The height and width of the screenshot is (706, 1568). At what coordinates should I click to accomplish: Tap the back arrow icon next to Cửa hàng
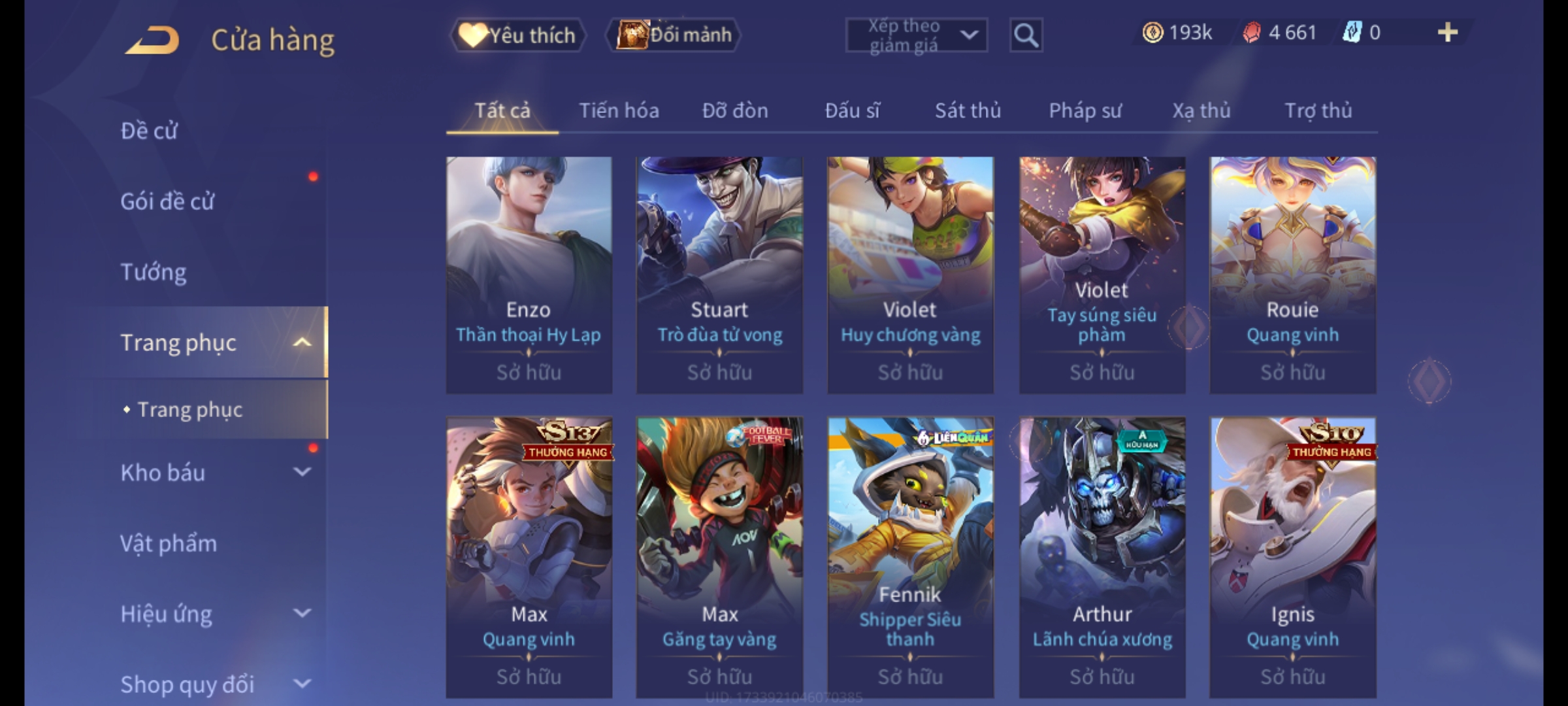pos(153,39)
